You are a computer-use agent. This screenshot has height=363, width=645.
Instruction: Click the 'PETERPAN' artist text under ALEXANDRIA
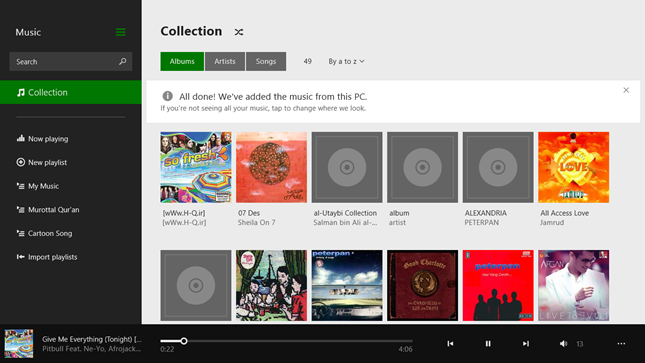pyautogui.click(x=482, y=223)
